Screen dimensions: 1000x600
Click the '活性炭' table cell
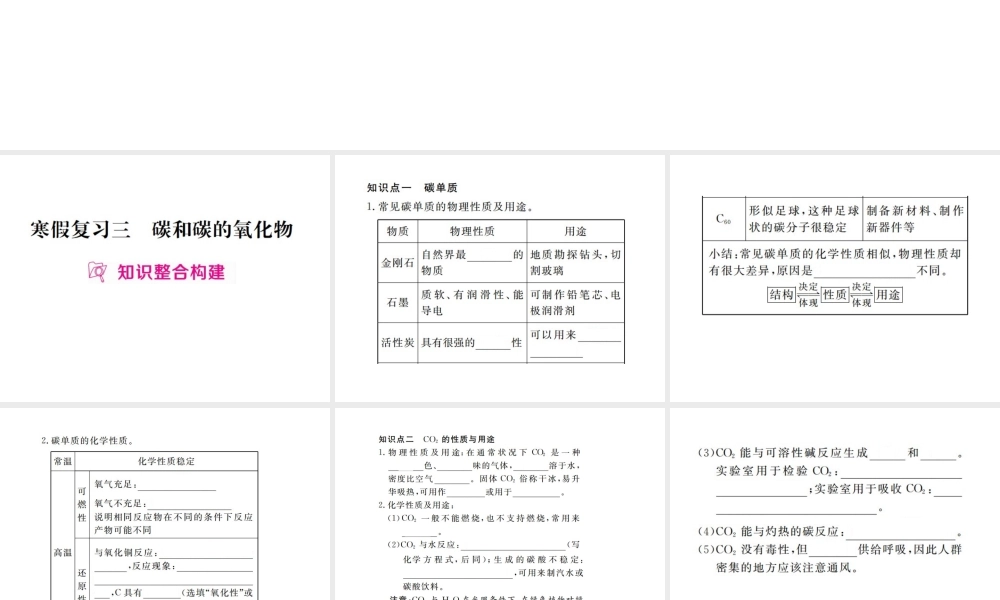(x=398, y=342)
